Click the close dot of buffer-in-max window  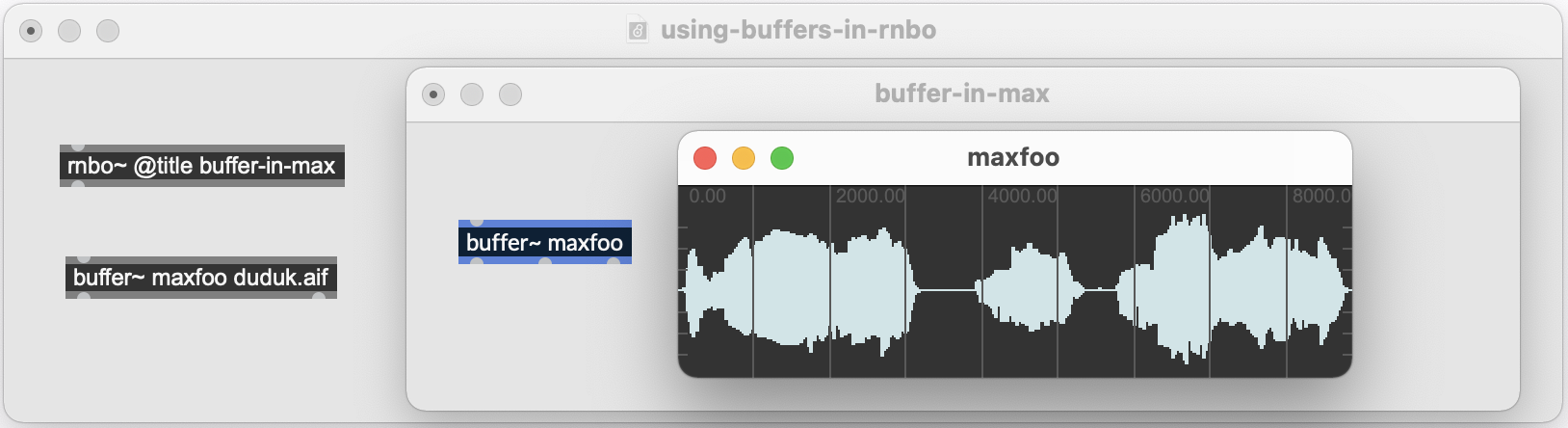433,94
